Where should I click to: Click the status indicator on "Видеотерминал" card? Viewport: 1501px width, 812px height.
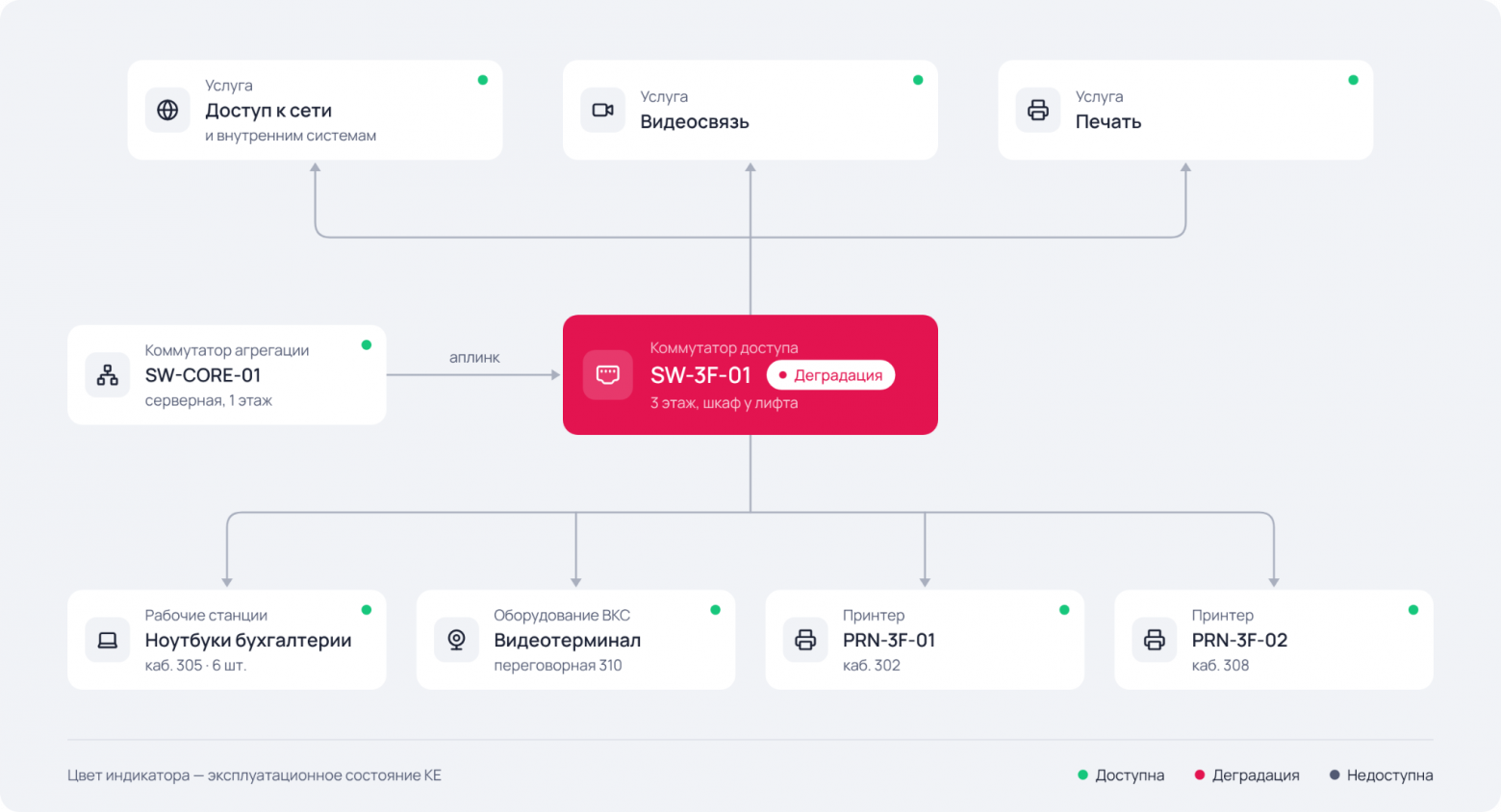(716, 609)
